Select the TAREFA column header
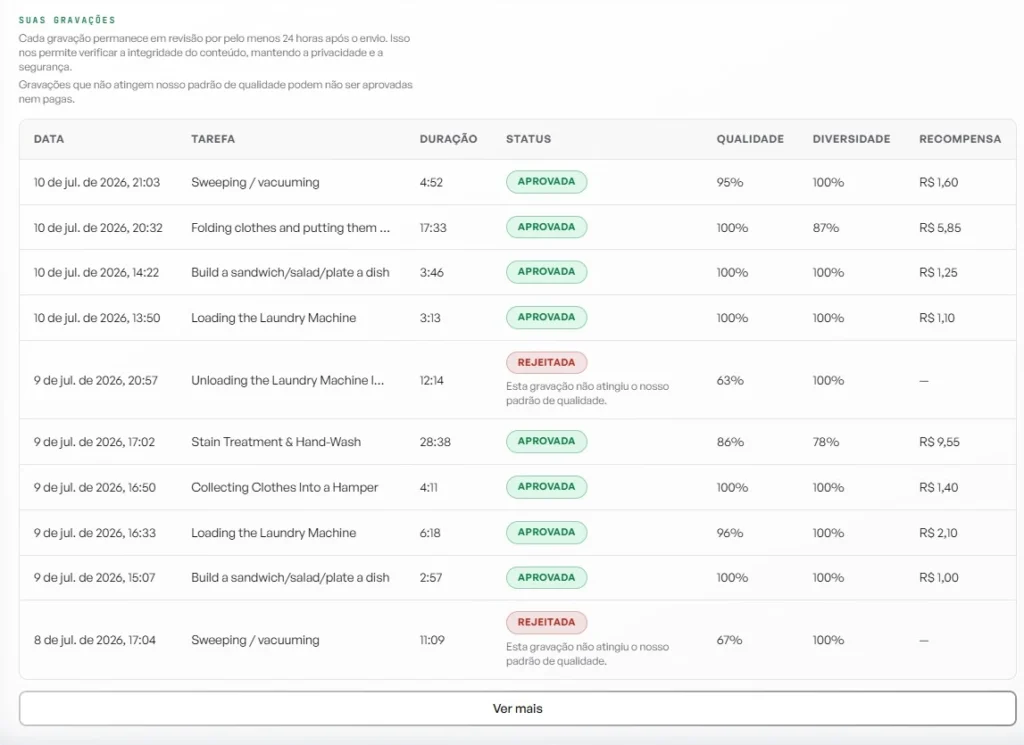This screenshot has height=745, width=1024. coord(213,139)
